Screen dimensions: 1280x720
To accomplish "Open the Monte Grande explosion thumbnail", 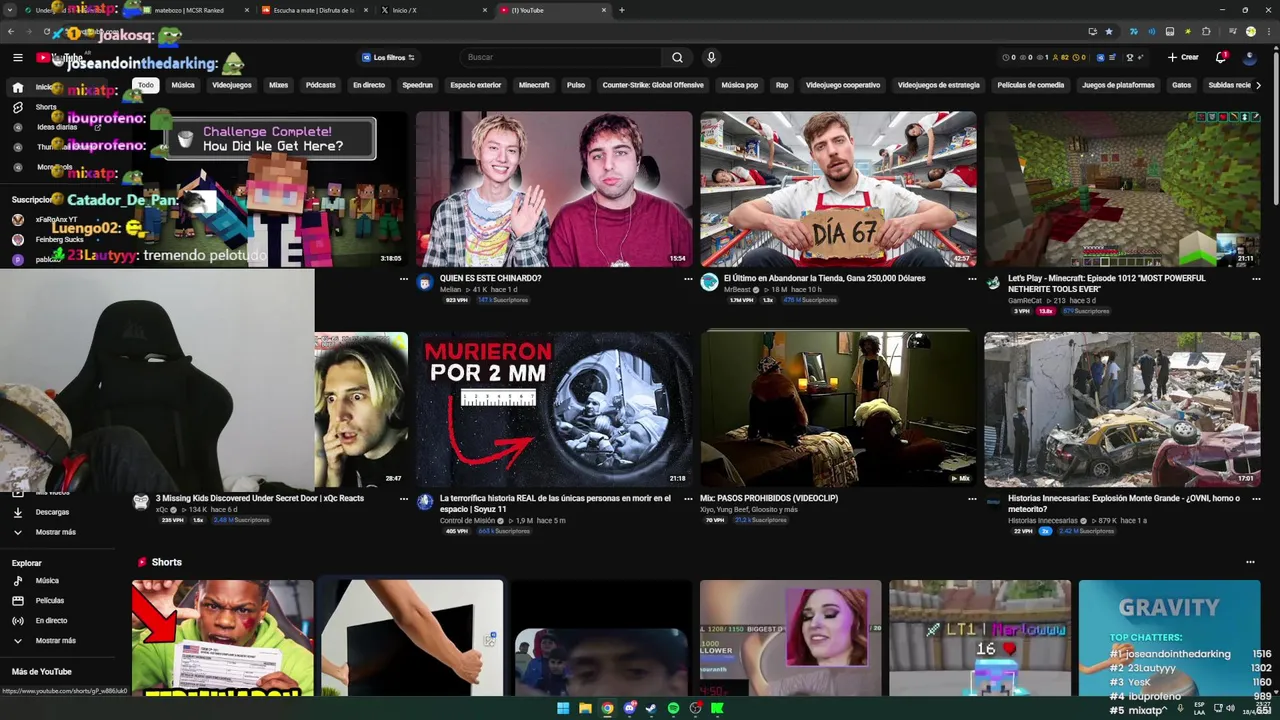I will (x=1122, y=409).
